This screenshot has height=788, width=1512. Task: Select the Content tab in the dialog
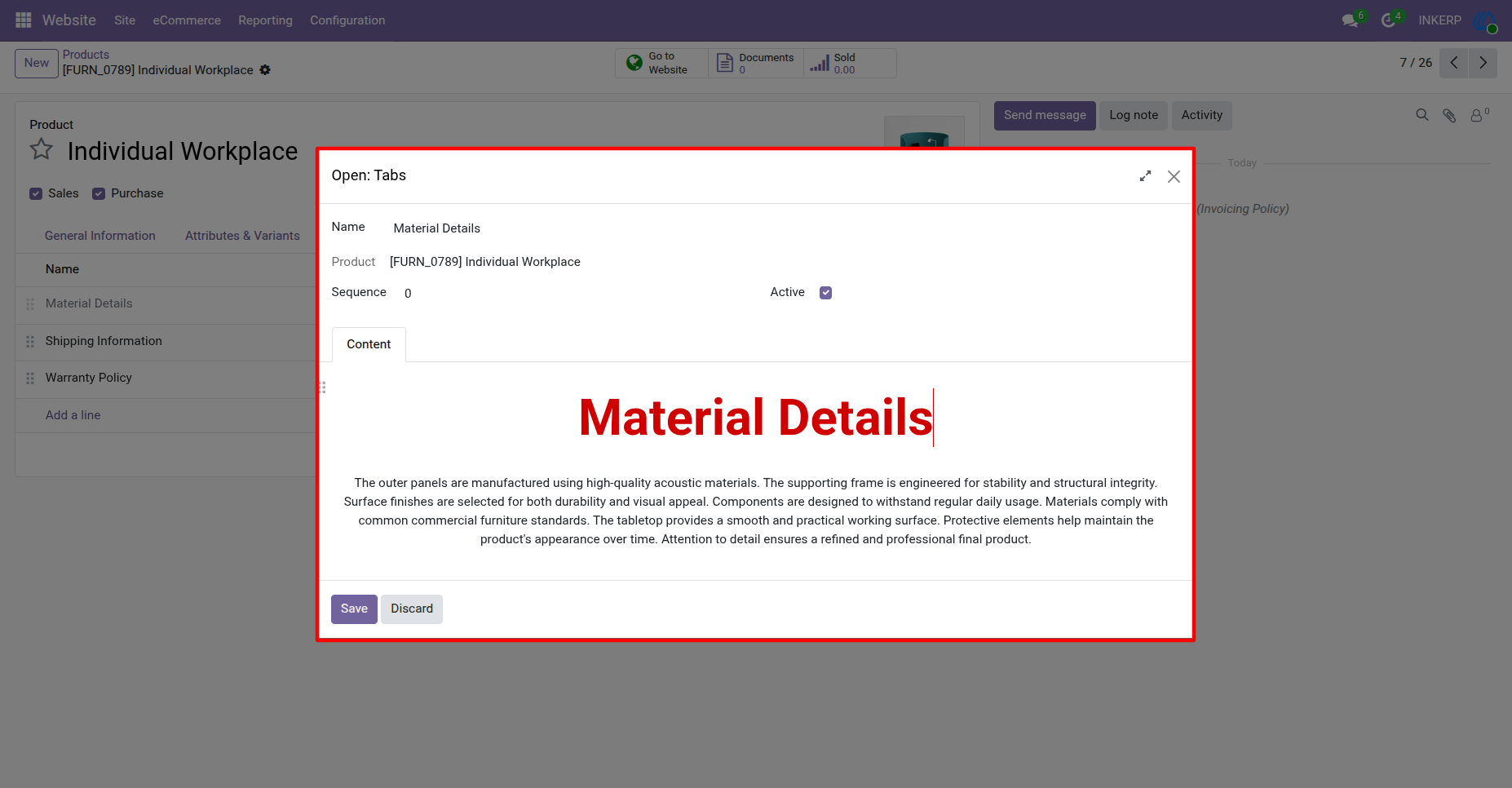pyautogui.click(x=369, y=344)
